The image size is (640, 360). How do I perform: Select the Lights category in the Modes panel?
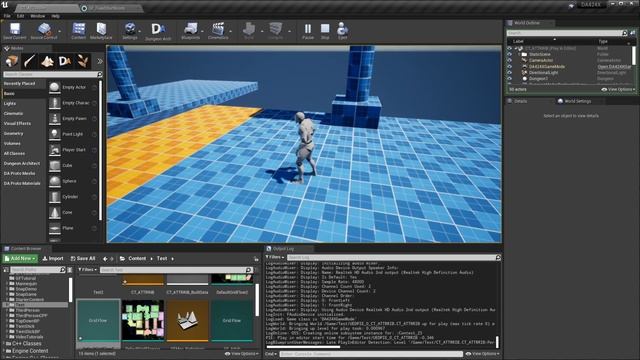[10, 104]
